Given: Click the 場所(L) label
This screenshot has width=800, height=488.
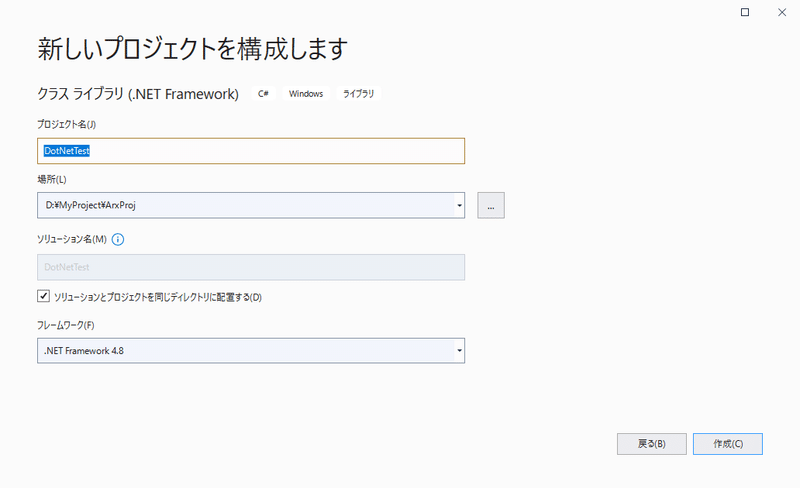Looking at the screenshot, I should pyautogui.click(x=52, y=179).
